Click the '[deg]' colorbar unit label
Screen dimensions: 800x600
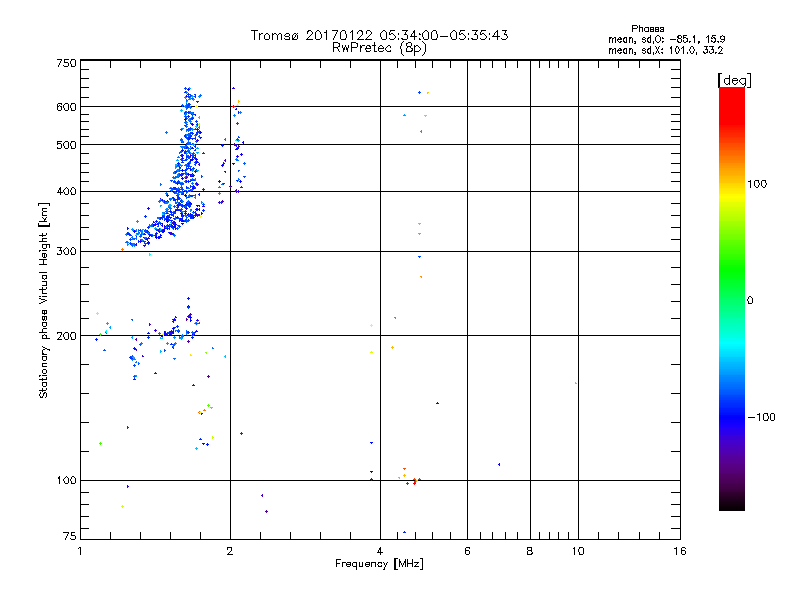[x=734, y=80]
